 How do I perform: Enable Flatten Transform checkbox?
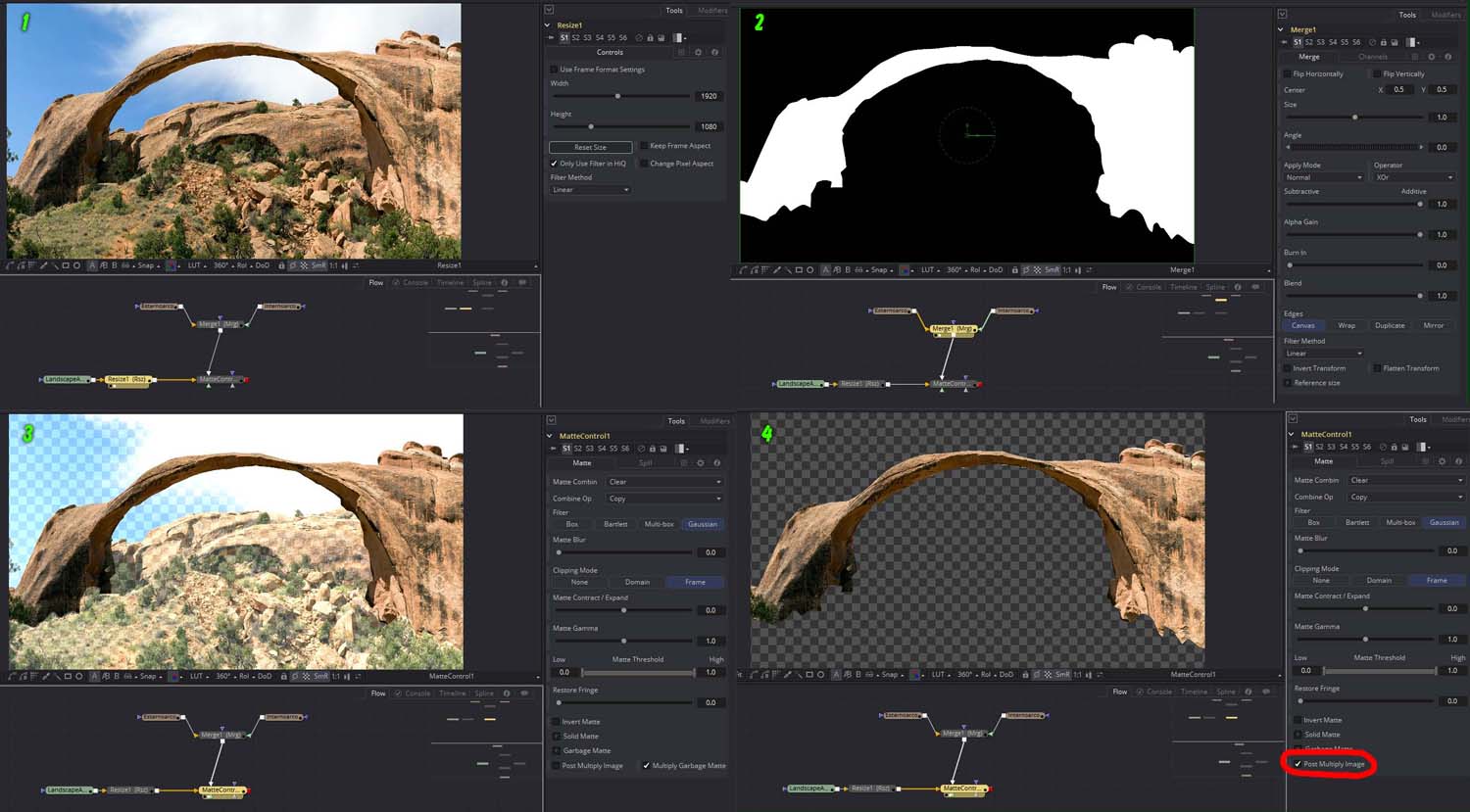coord(1377,368)
